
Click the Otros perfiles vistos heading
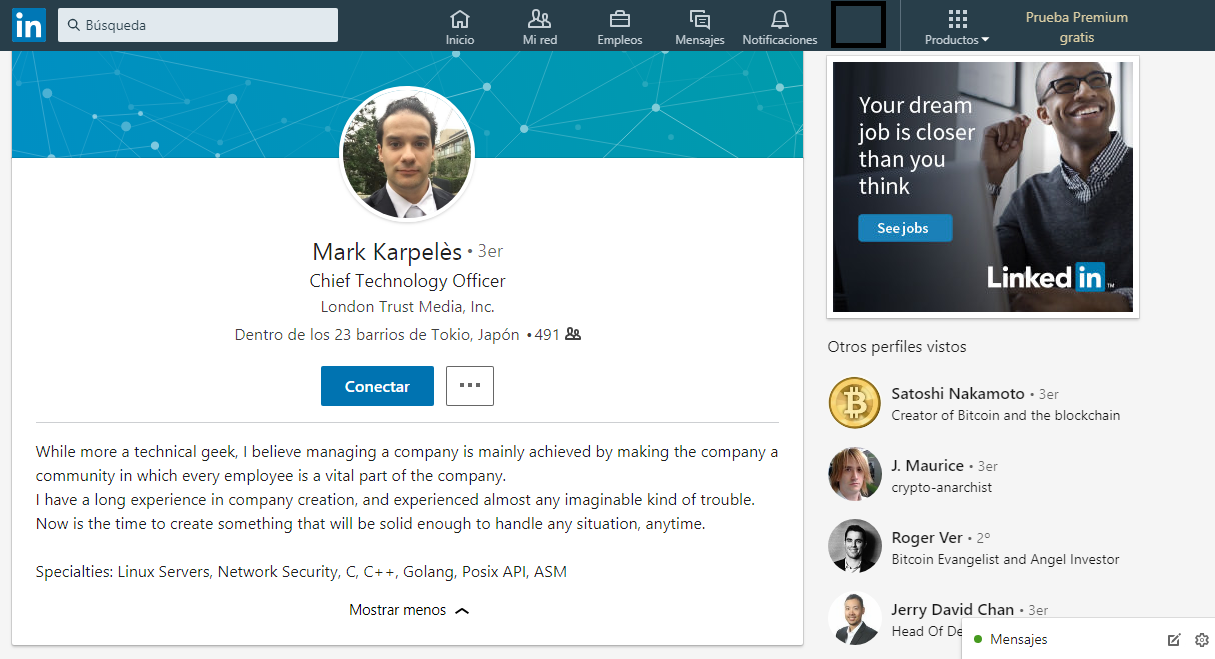pyautogui.click(x=897, y=347)
